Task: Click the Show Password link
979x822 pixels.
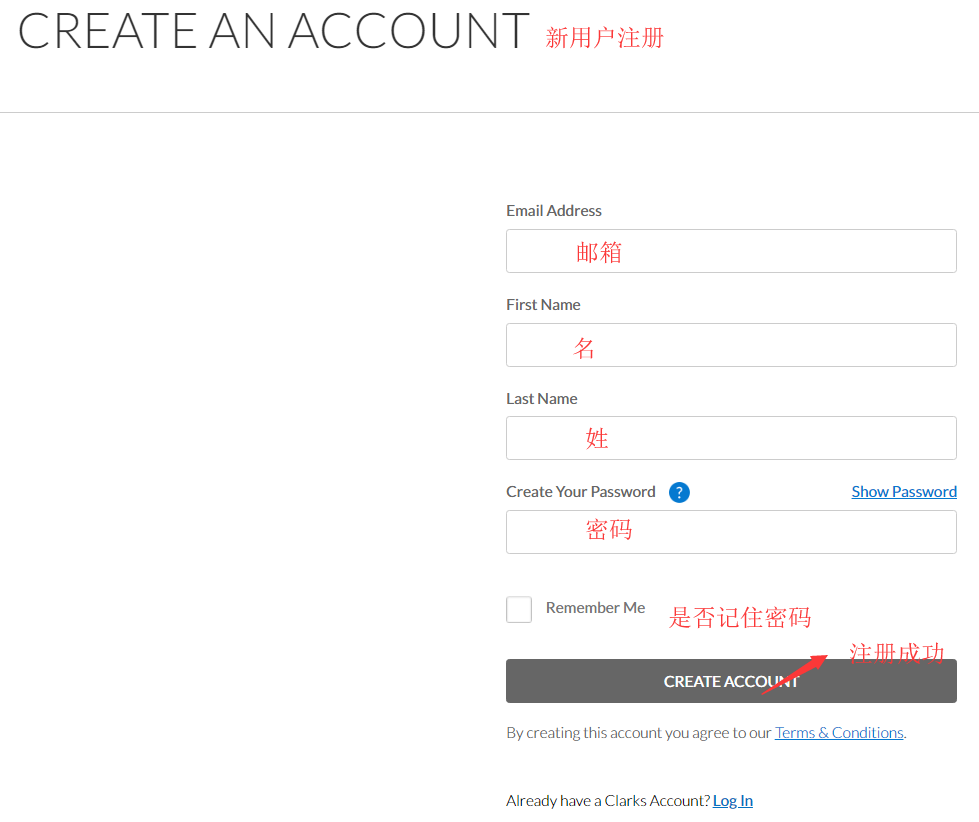Action: click(904, 492)
